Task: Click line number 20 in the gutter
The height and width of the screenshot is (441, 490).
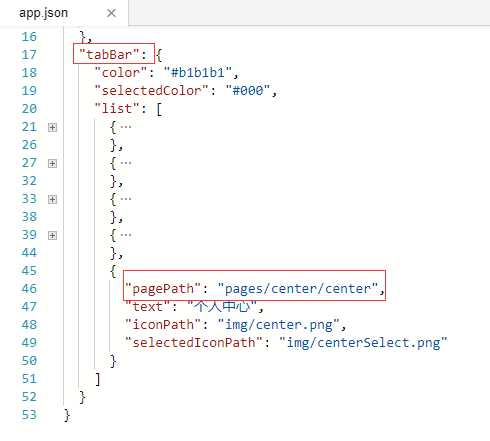Action: pyautogui.click(x=29, y=109)
